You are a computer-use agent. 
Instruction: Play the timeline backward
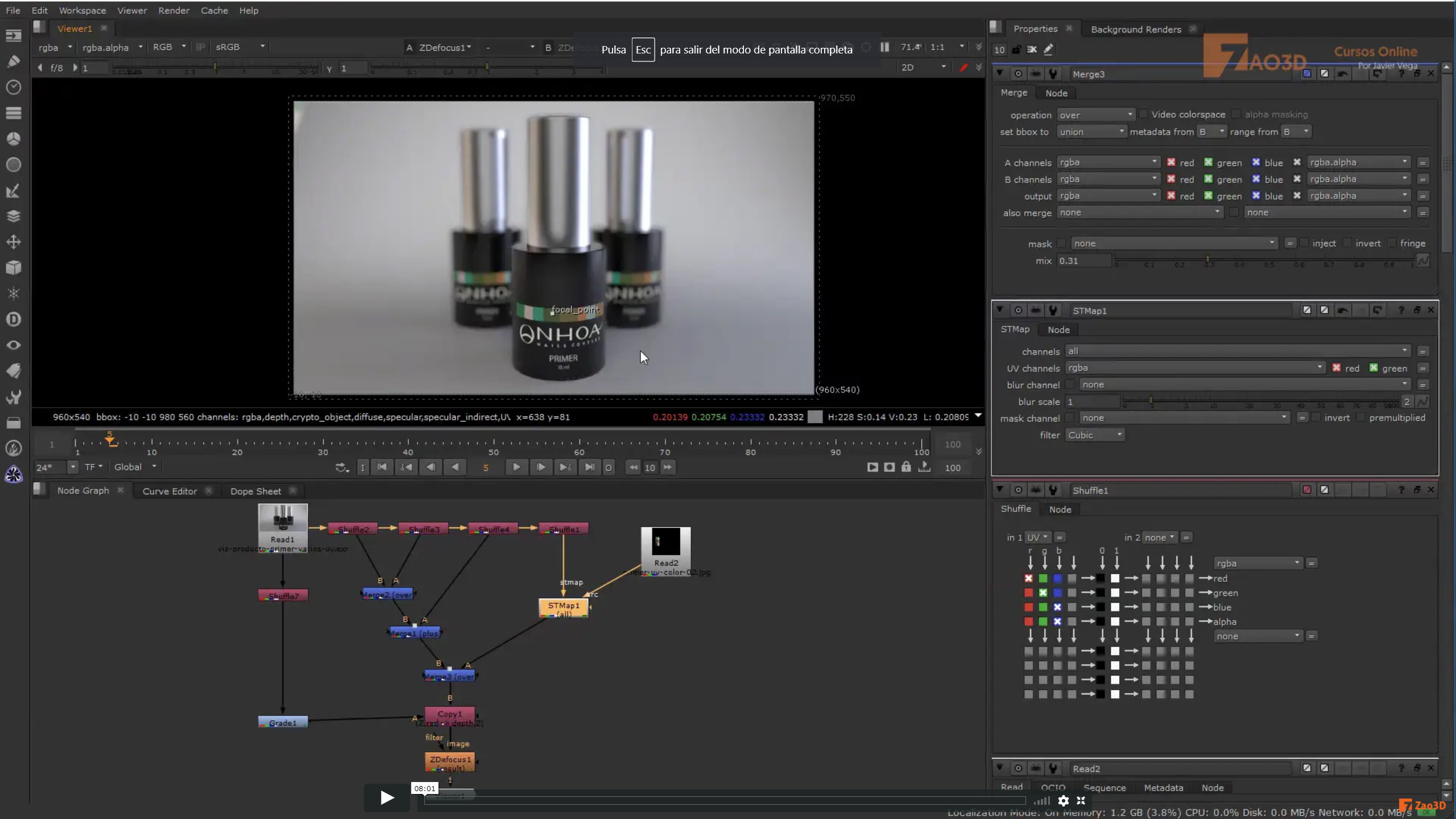point(455,468)
